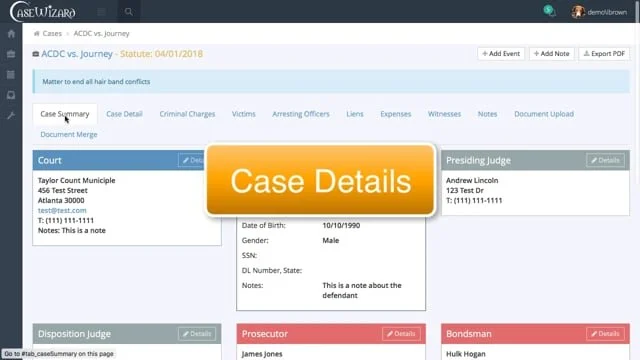
Task: Open the Document Upload tab
Action: tap(544, 114)
